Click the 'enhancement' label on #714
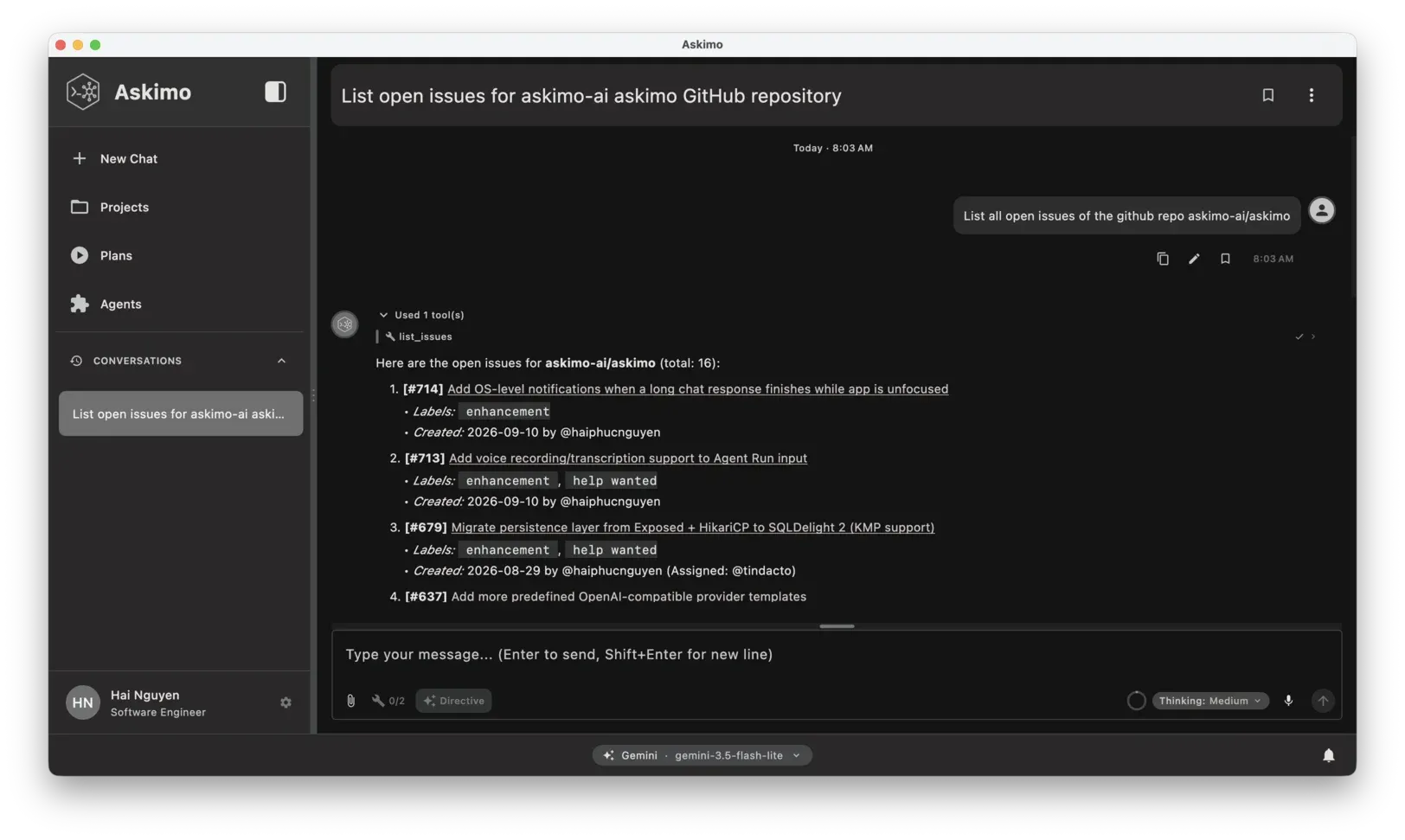 pyautogui.click(x=507, y=411)
